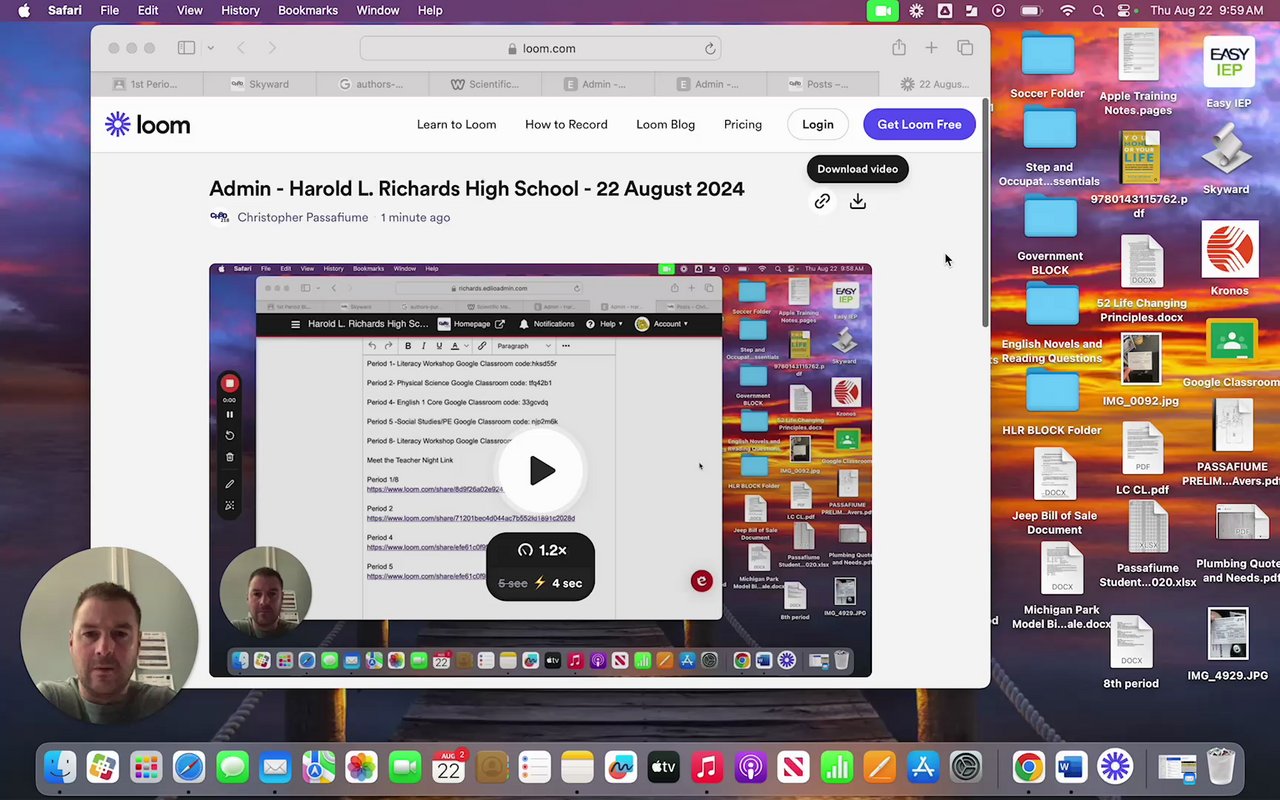
Task: Open Finder from the Dock
Action: coord(60,768)
